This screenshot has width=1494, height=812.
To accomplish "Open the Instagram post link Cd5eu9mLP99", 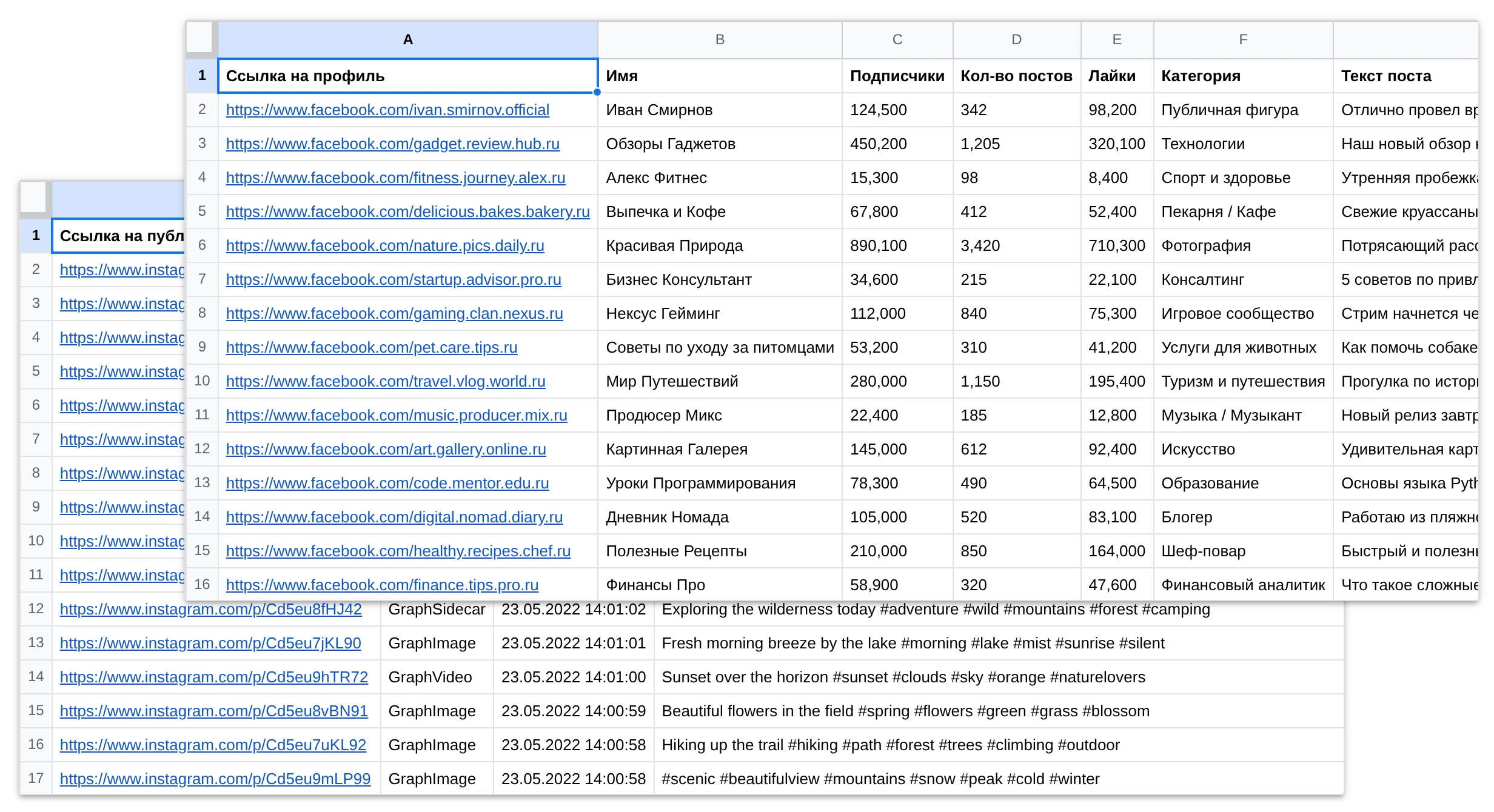I will point(215,779).
